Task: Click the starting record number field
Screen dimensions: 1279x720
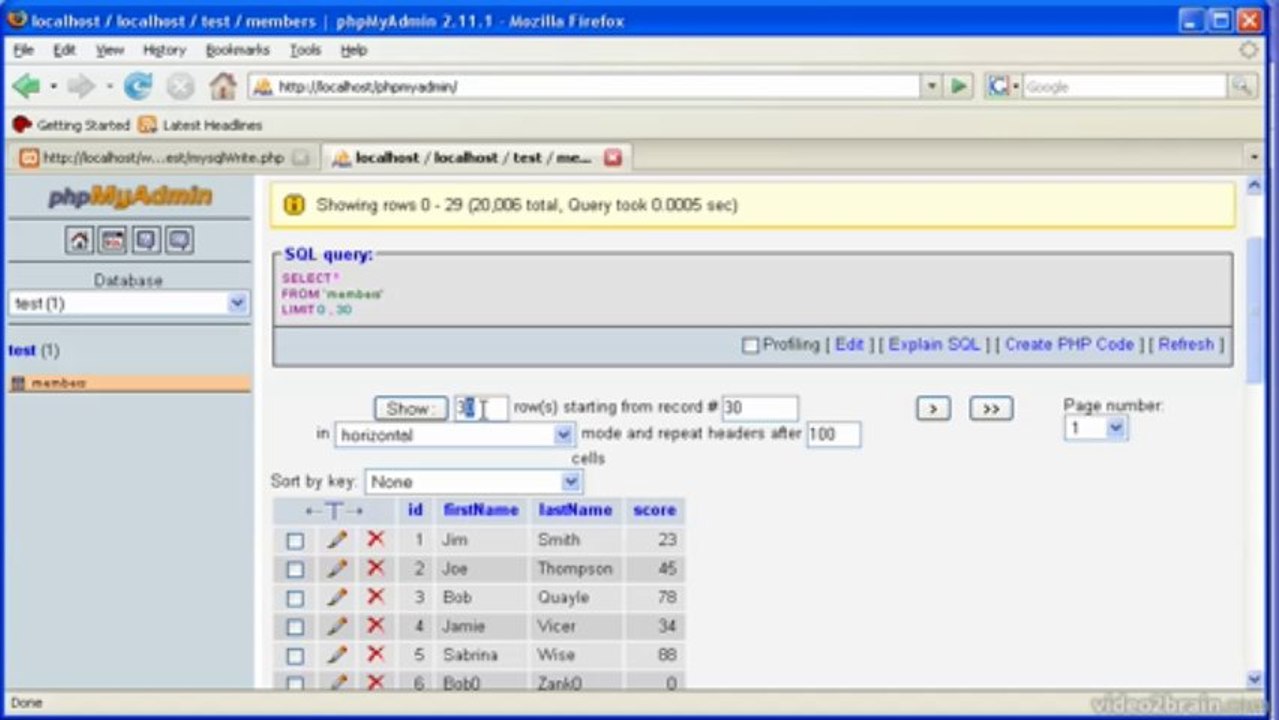Action: coord(760,408)
